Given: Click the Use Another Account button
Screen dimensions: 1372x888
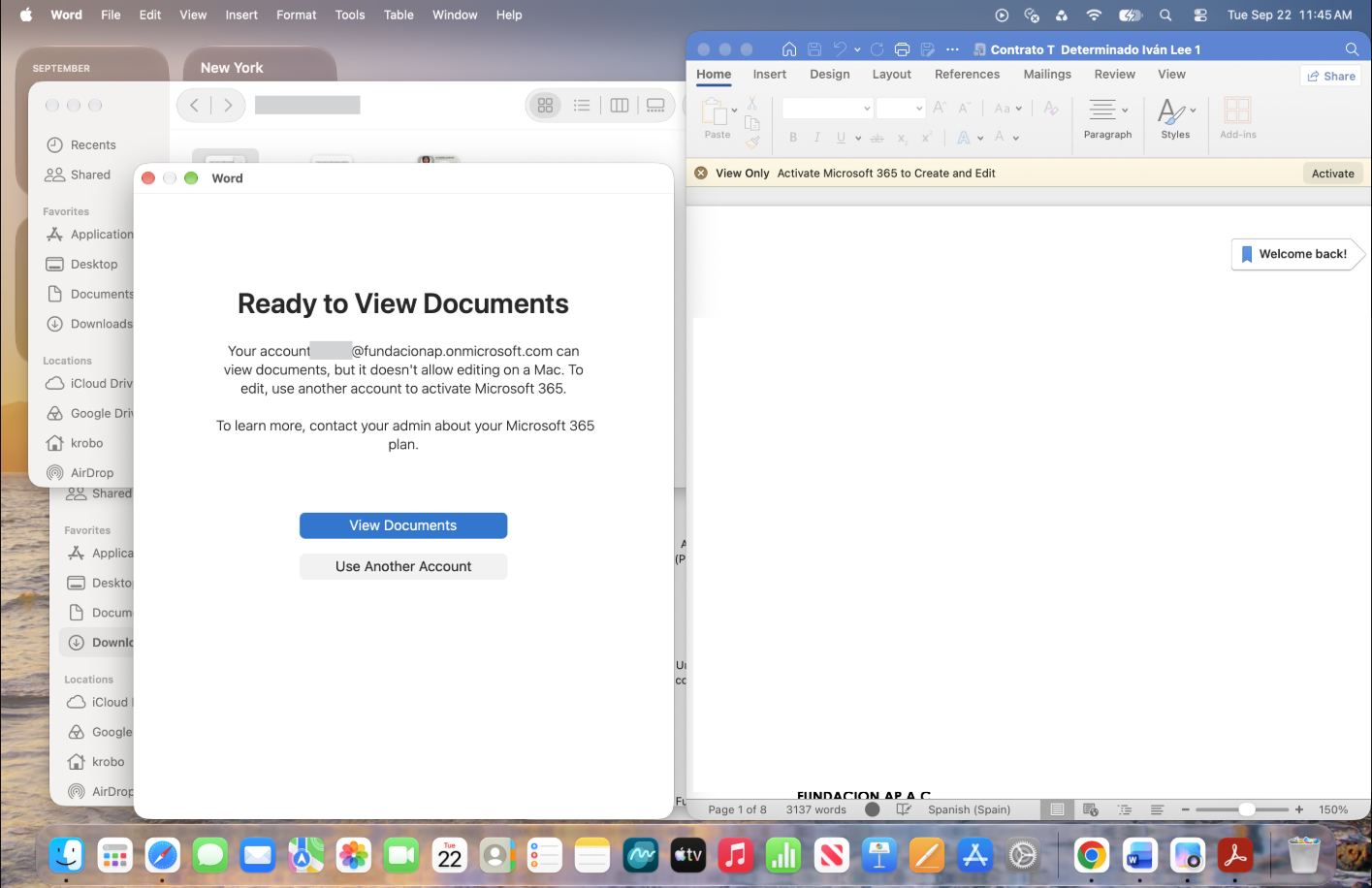Looking at the screenshot, I should [x=403, y=566].
